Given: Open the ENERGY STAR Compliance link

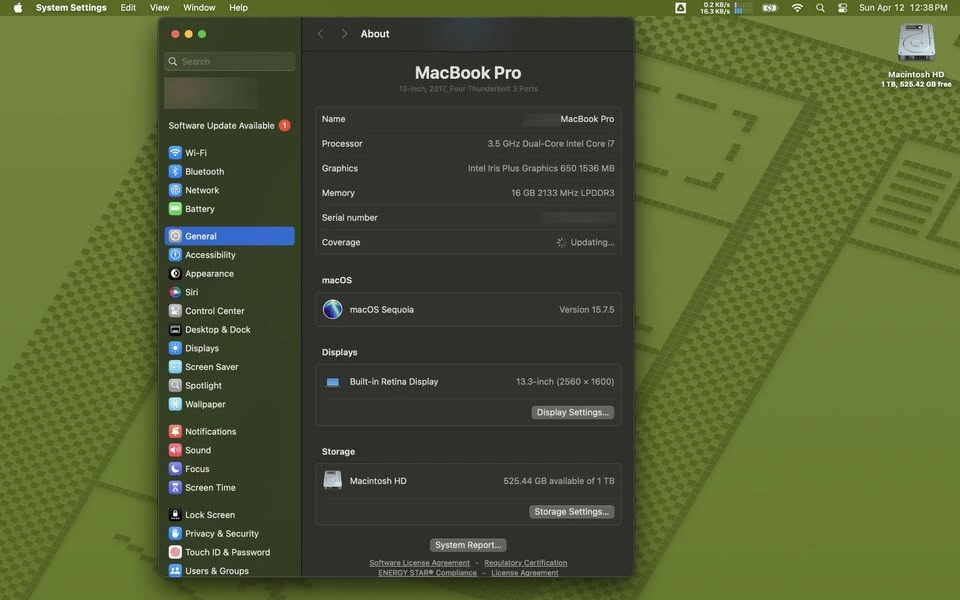Looking at the screenshot, I should click(x=427, y=572).
